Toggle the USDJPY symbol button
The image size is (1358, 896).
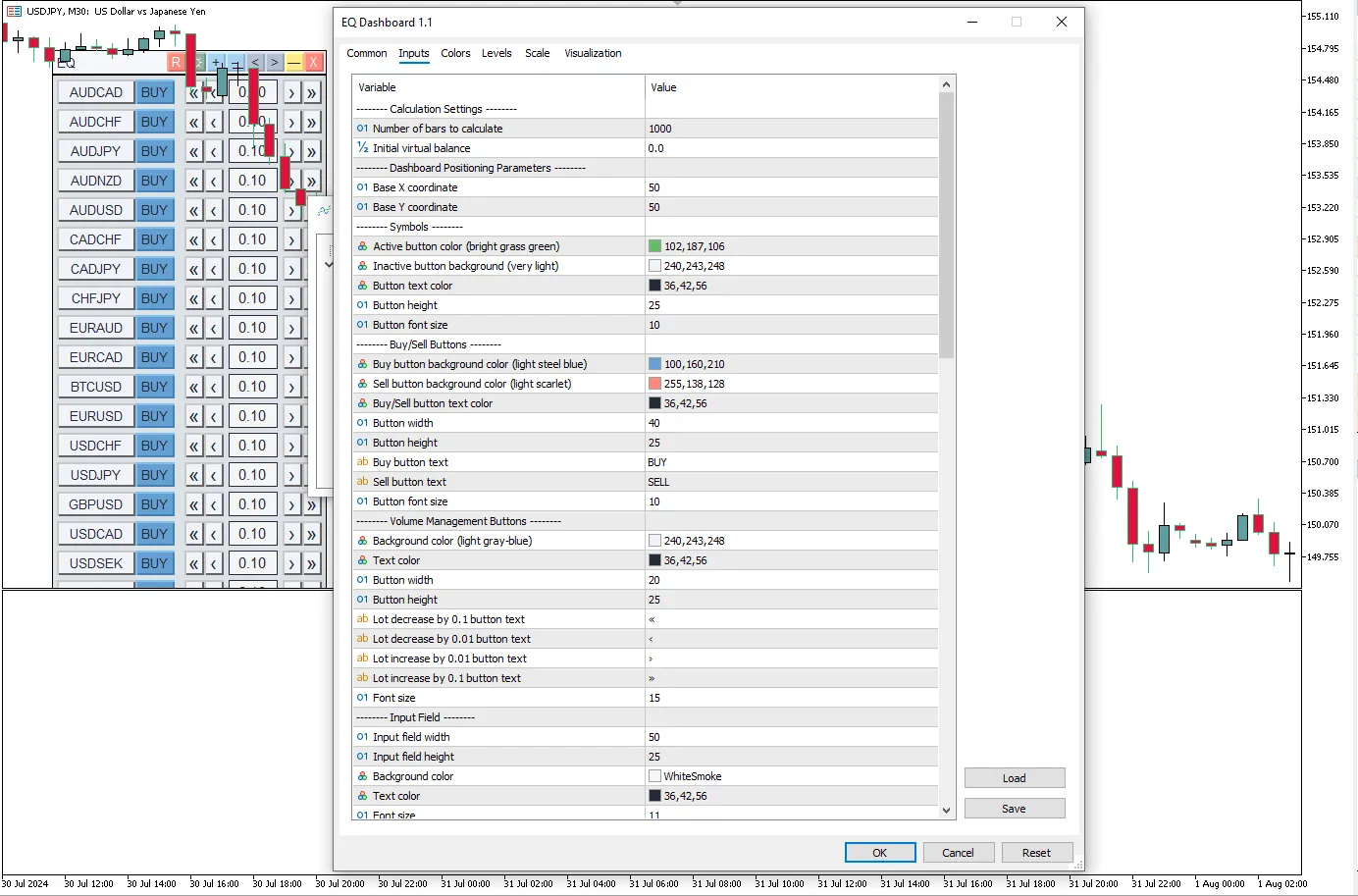96,475
